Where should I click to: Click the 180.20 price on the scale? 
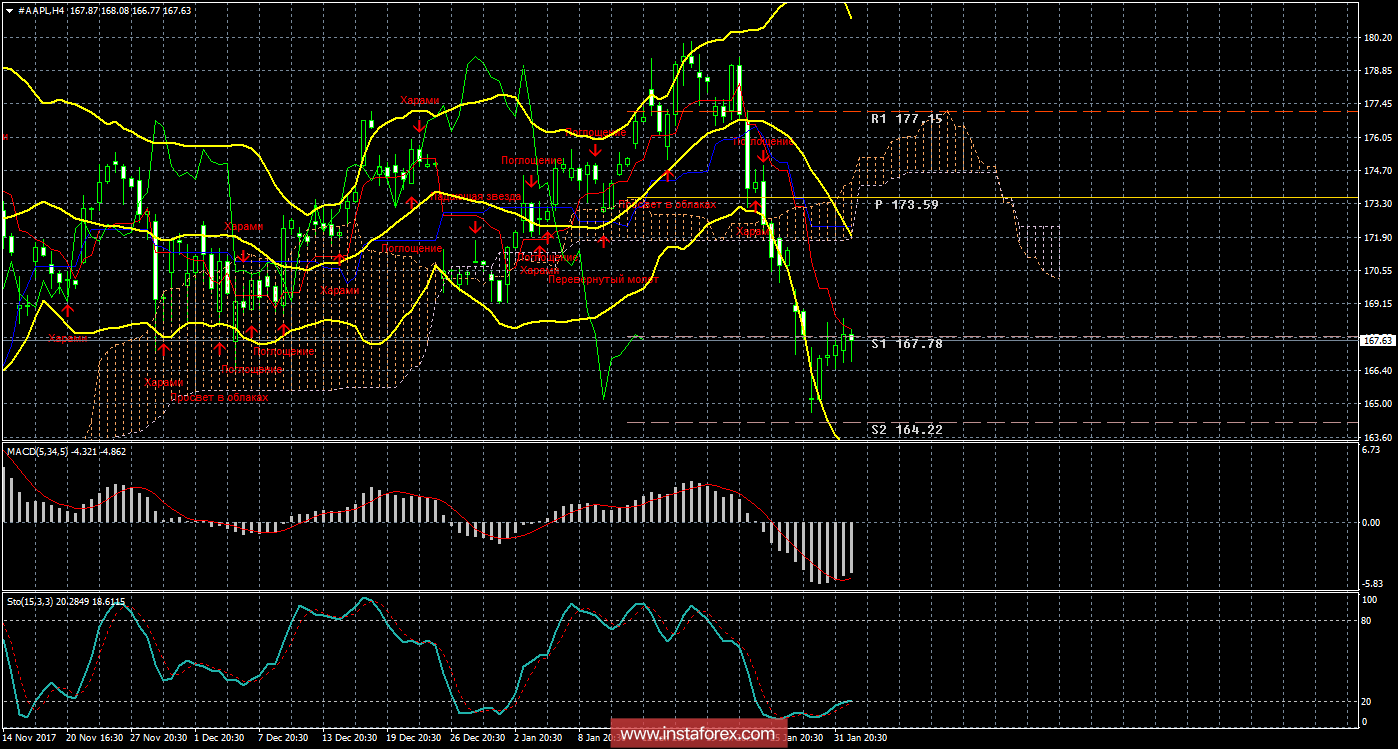(1378, 38)
